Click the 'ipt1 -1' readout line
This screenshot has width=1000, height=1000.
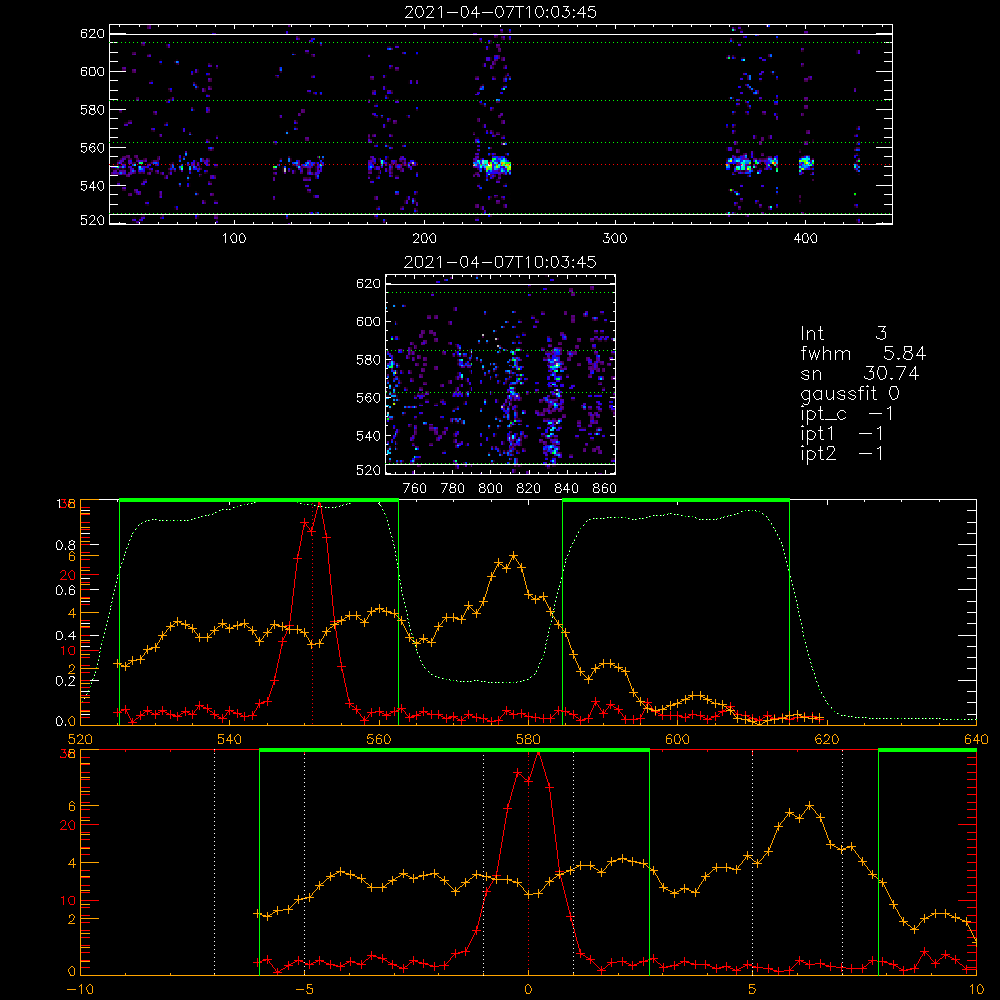tap(841, 434)
